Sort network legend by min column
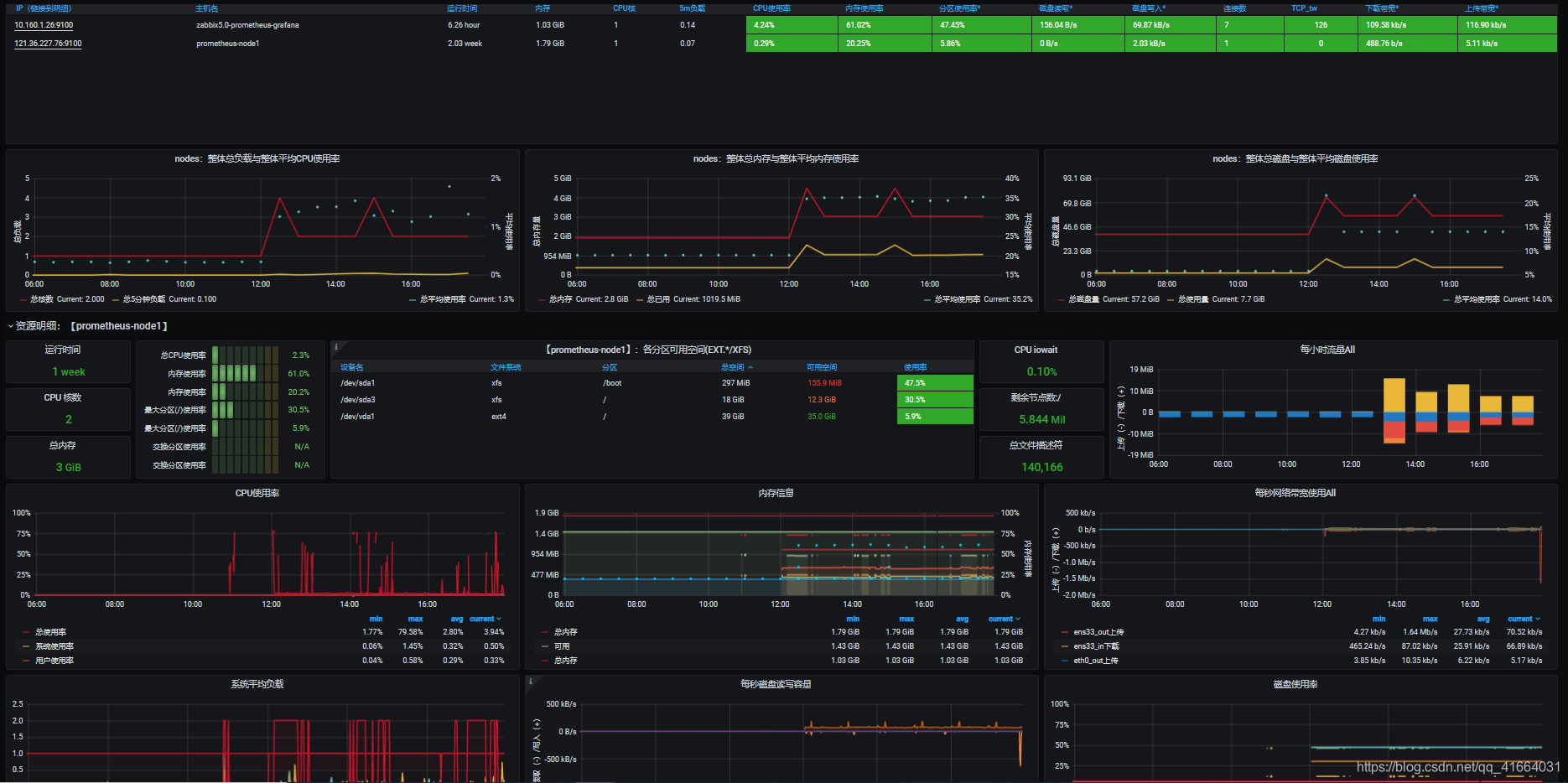The image size is (1568, 783). click(x=1378, y=619)
